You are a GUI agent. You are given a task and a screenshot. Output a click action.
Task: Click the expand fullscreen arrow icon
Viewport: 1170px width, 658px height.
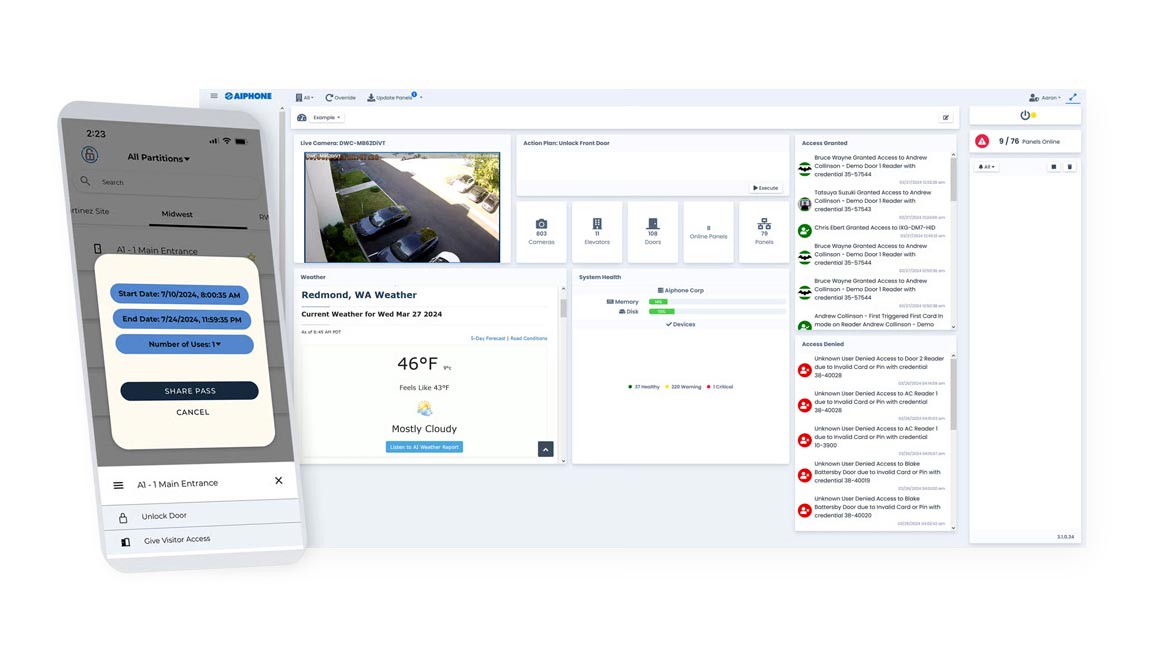(1072, 98)
